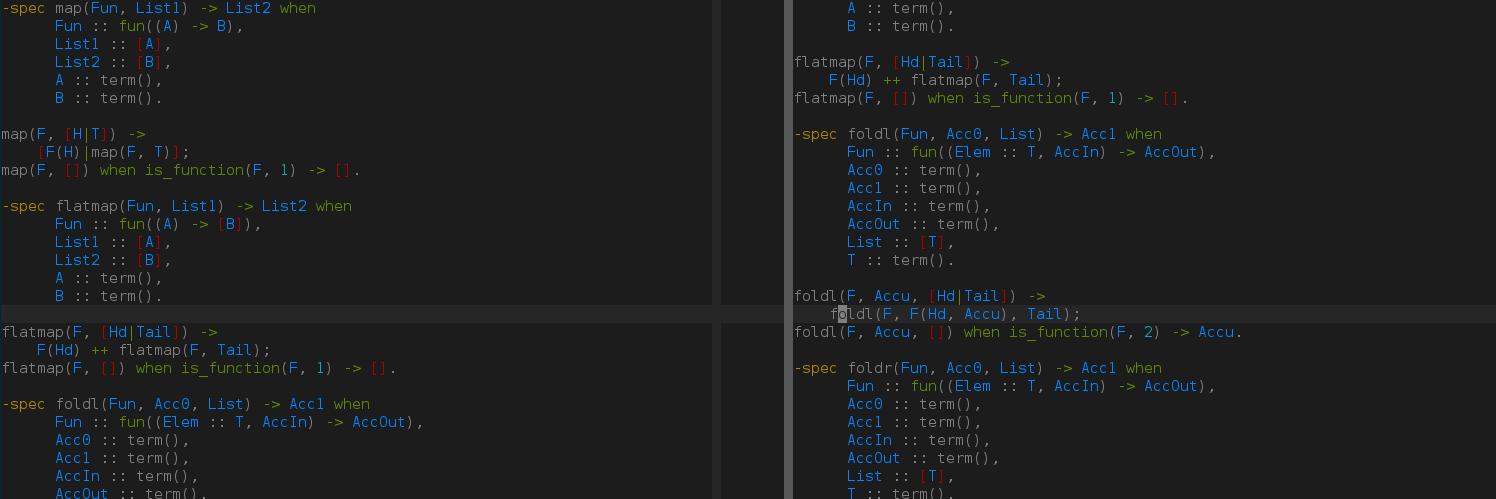Click 'foldl(F, Accu, [Hd|Tail]) ->' line
This screenshot has width=1496, height=499.
pyautogui.click(x=920, y=296)
